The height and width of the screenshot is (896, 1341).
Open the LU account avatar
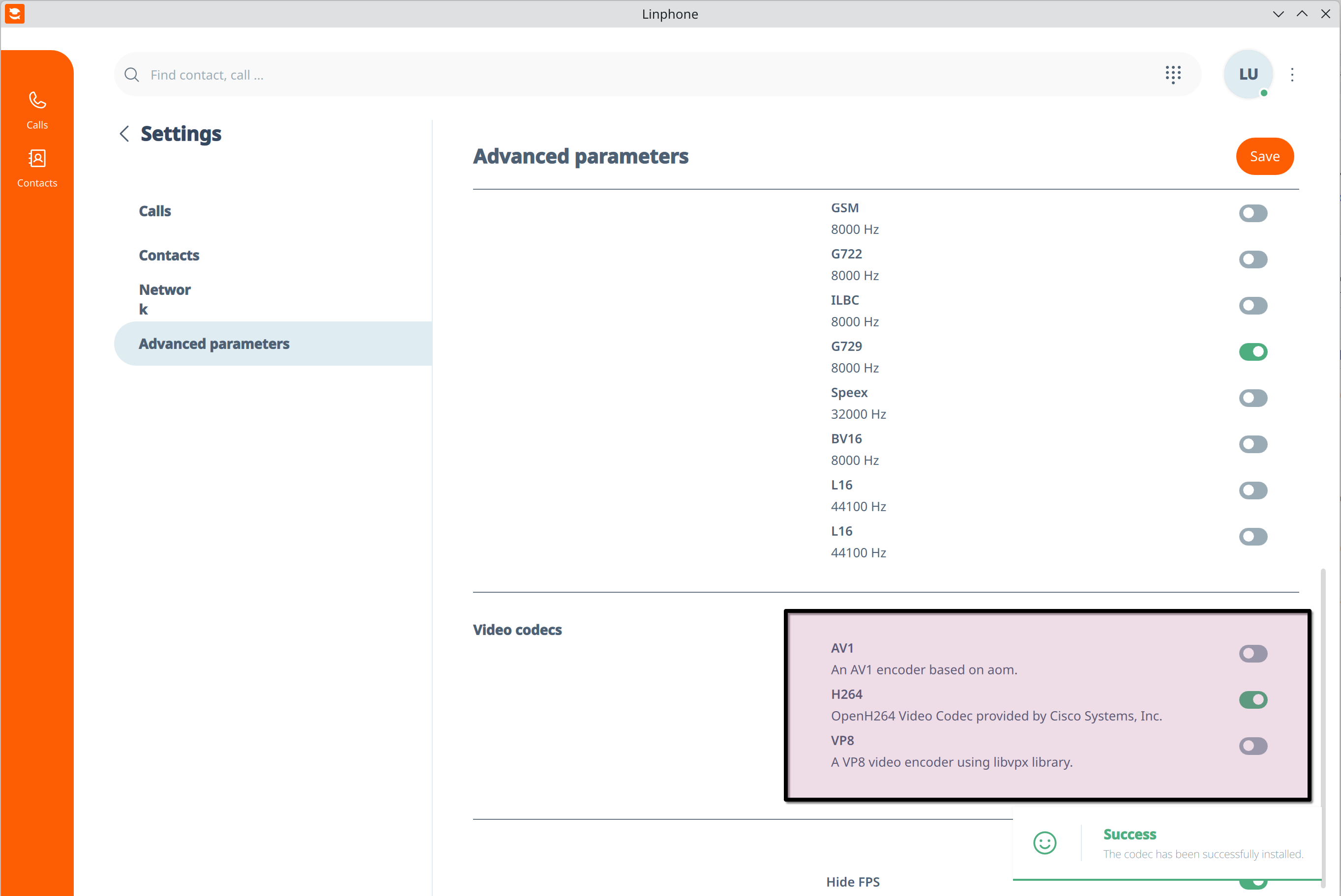tap(1248, 74)
